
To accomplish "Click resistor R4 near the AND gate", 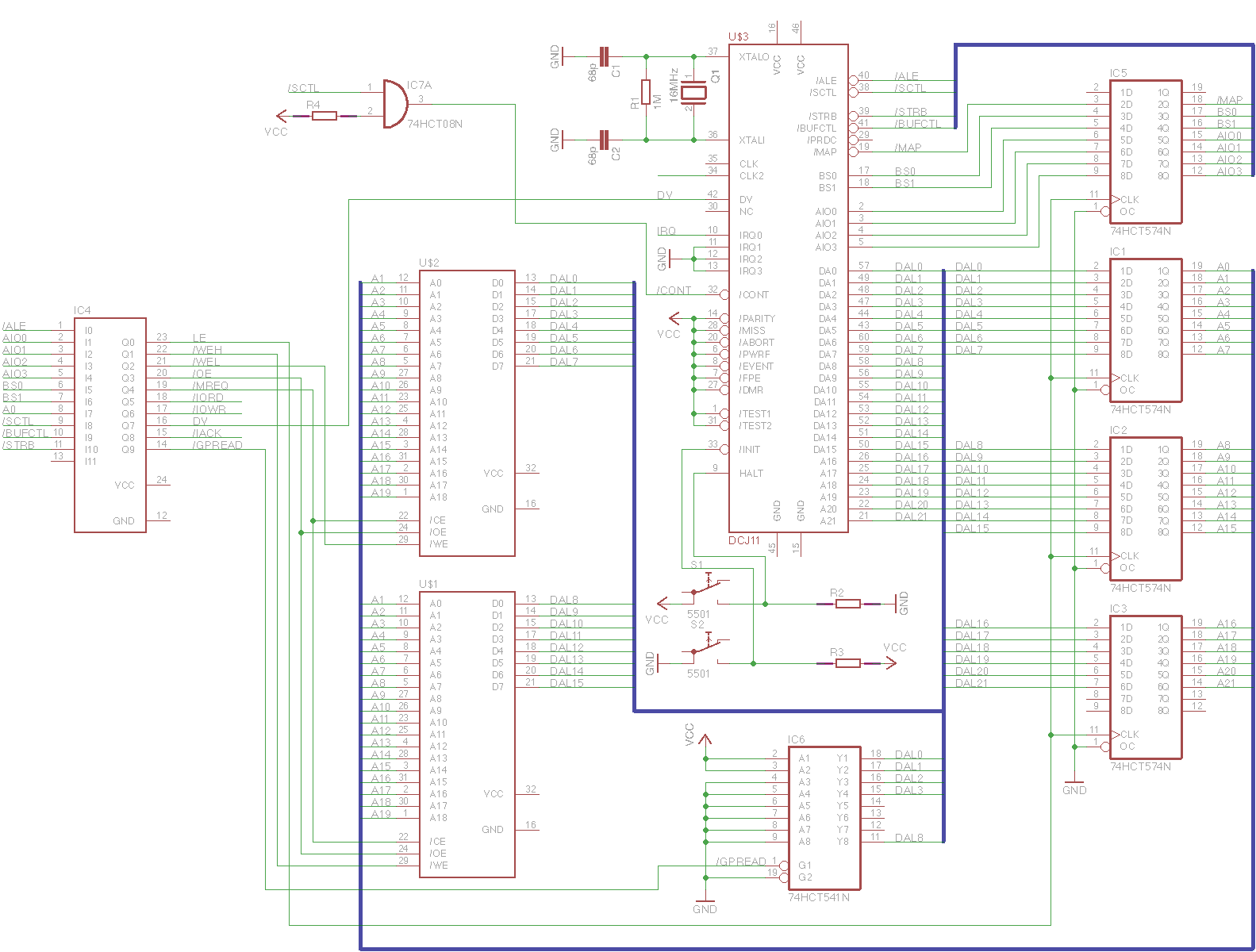I will pos(324,116).
